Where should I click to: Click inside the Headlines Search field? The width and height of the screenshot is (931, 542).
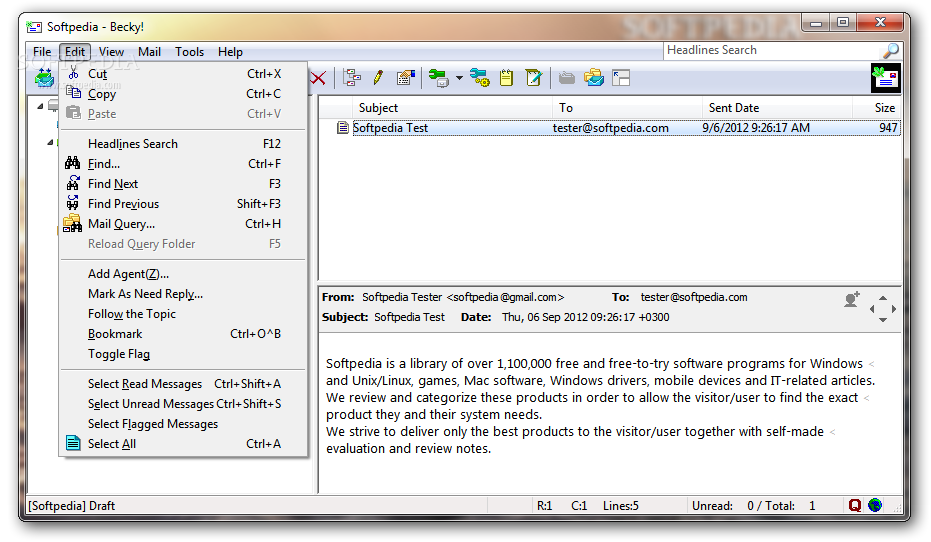[772, 50]
